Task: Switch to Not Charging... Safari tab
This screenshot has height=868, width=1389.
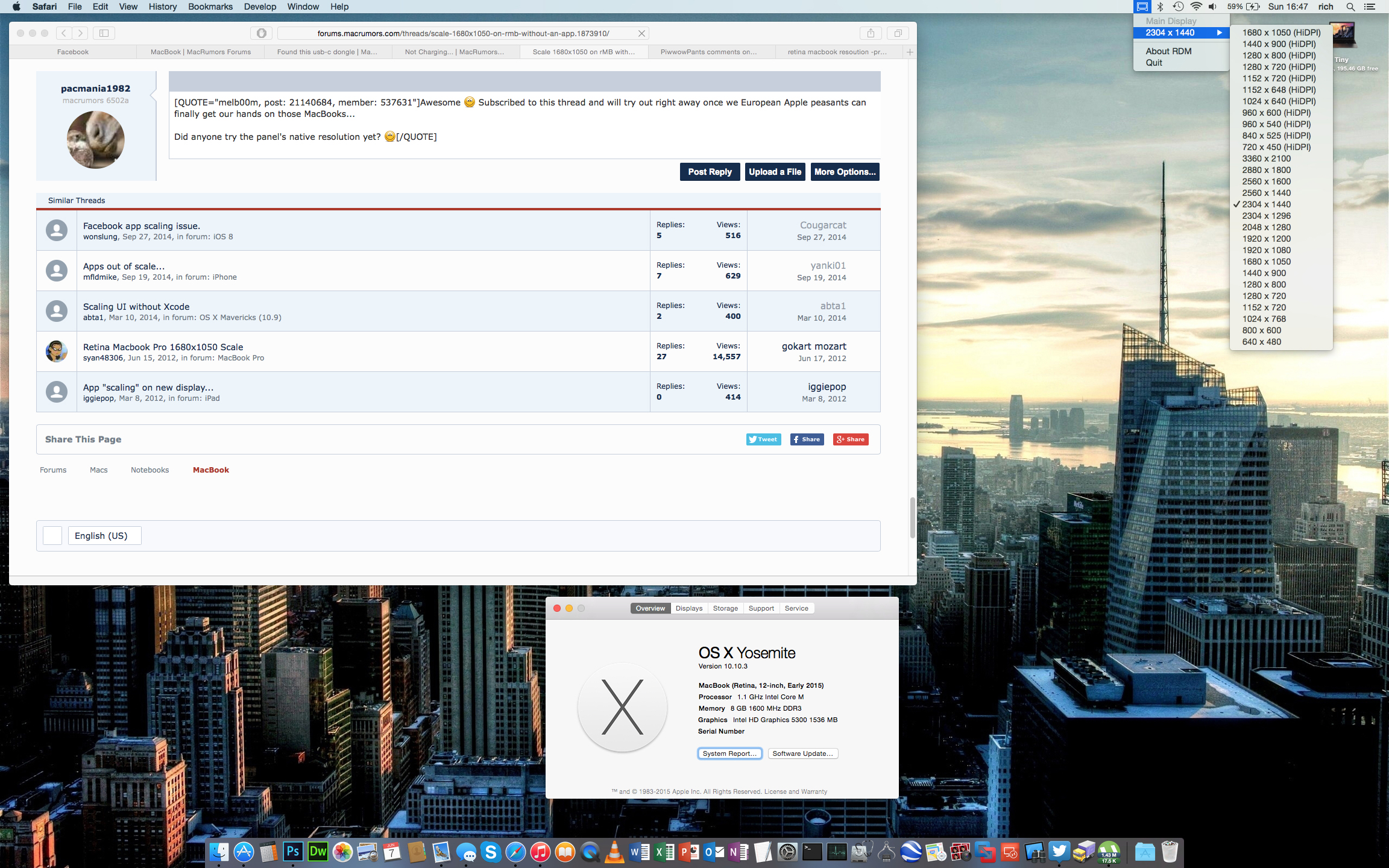Action: pos(455,52)
